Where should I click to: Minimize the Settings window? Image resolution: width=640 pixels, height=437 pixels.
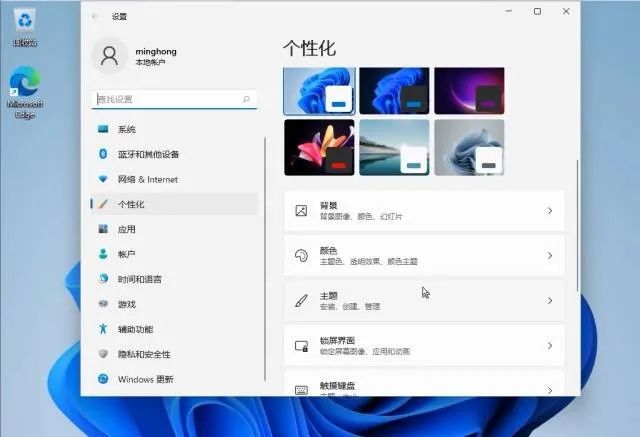point(509,11)
